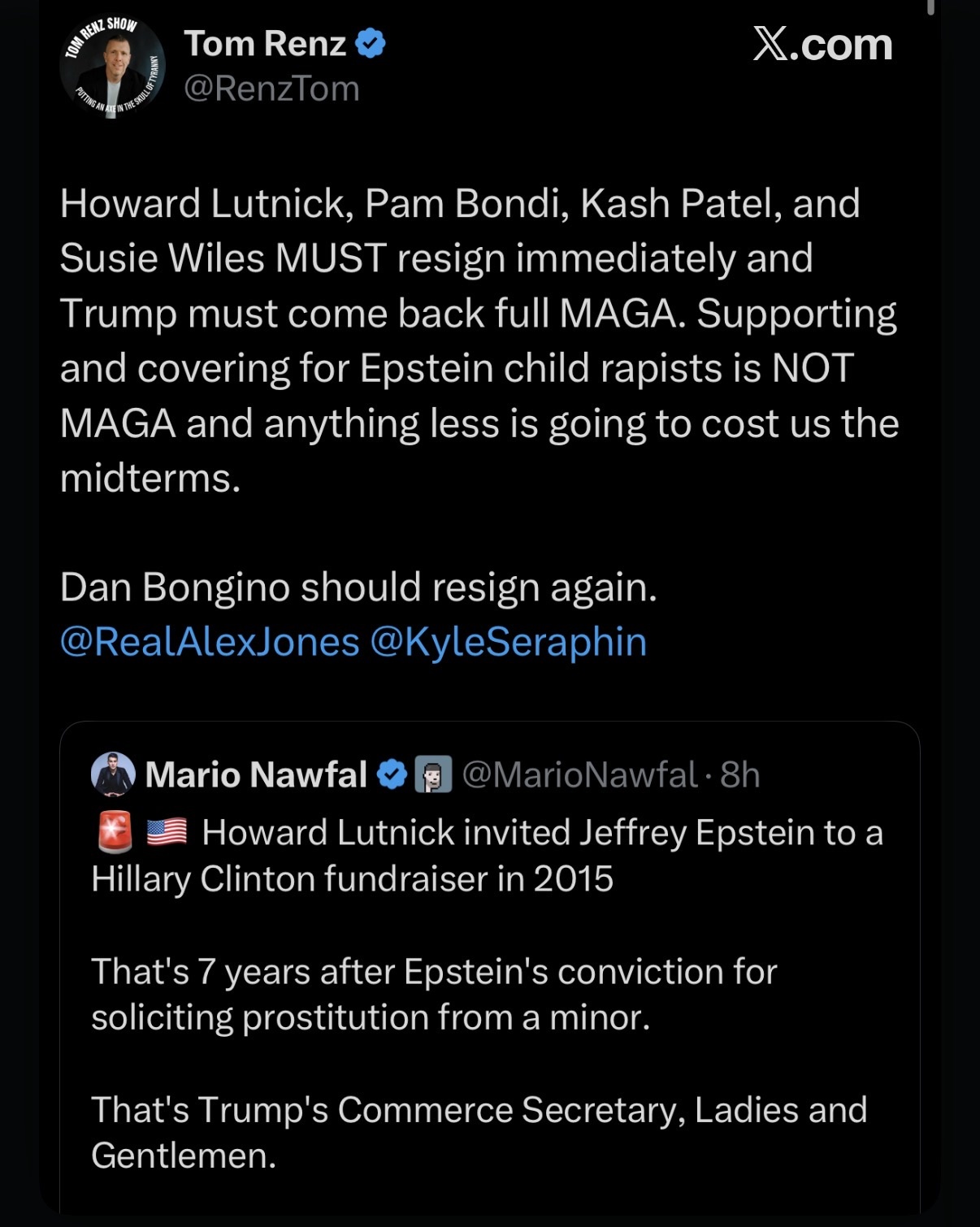Click the @RenzTom handle
Image resolution: width=980 pixels, height=1227 pixels.
(271, 89)
